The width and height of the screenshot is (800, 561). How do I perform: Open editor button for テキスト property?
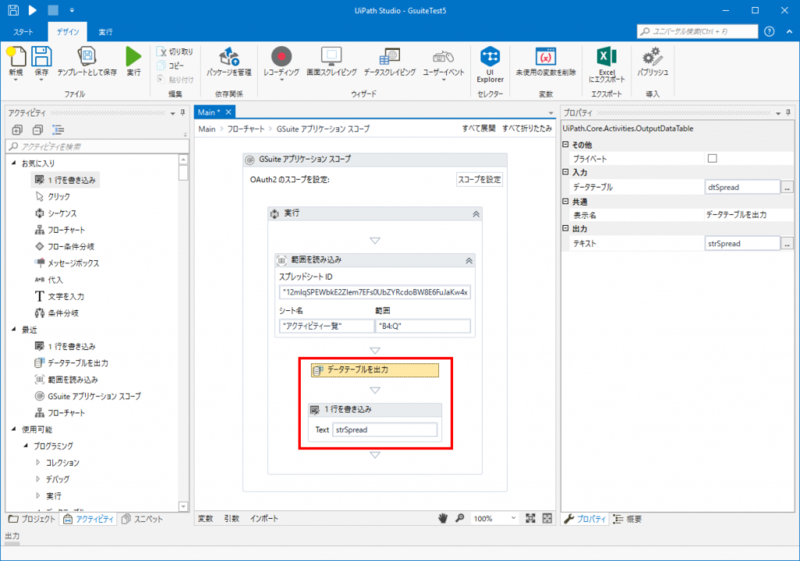(x=787, y=244)
